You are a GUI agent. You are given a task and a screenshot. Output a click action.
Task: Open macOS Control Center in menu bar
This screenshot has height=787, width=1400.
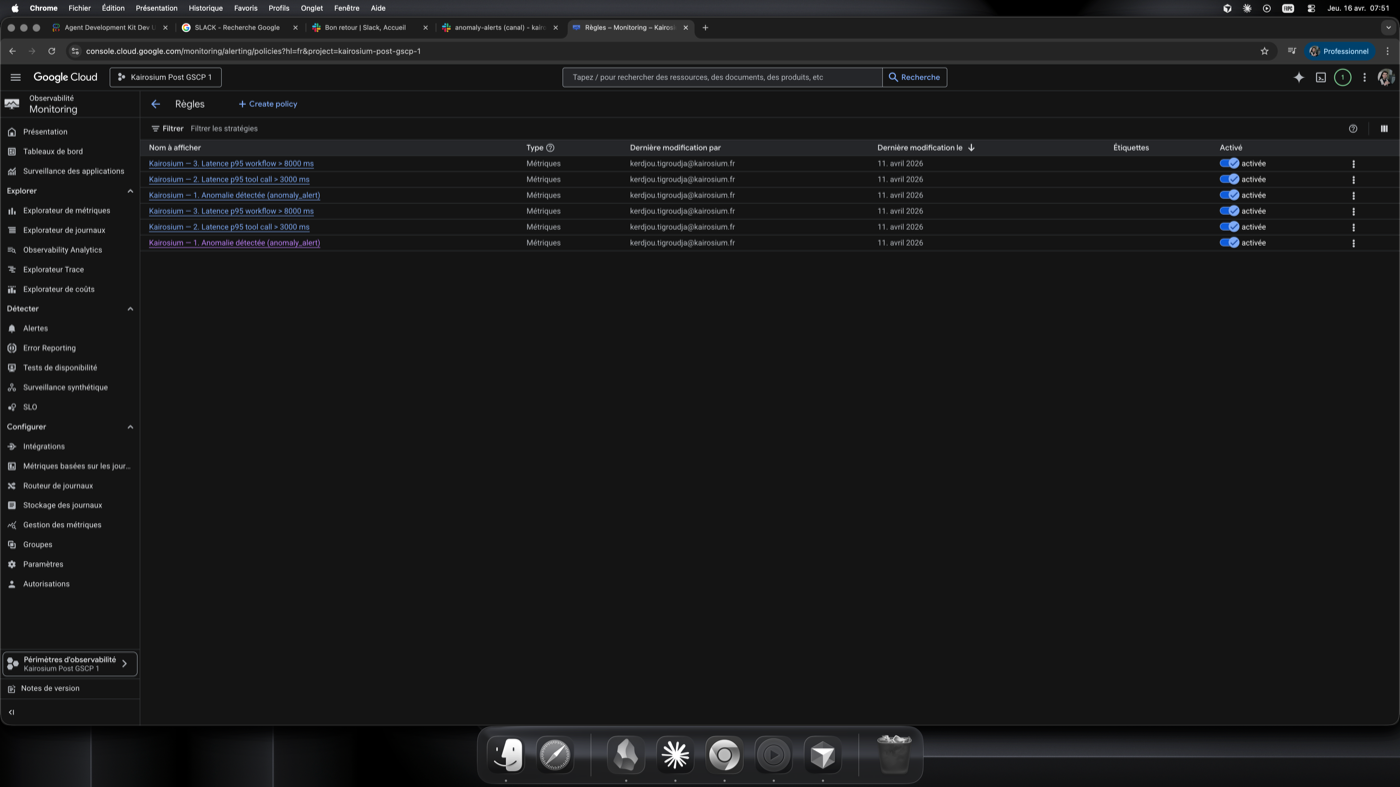1311,8
